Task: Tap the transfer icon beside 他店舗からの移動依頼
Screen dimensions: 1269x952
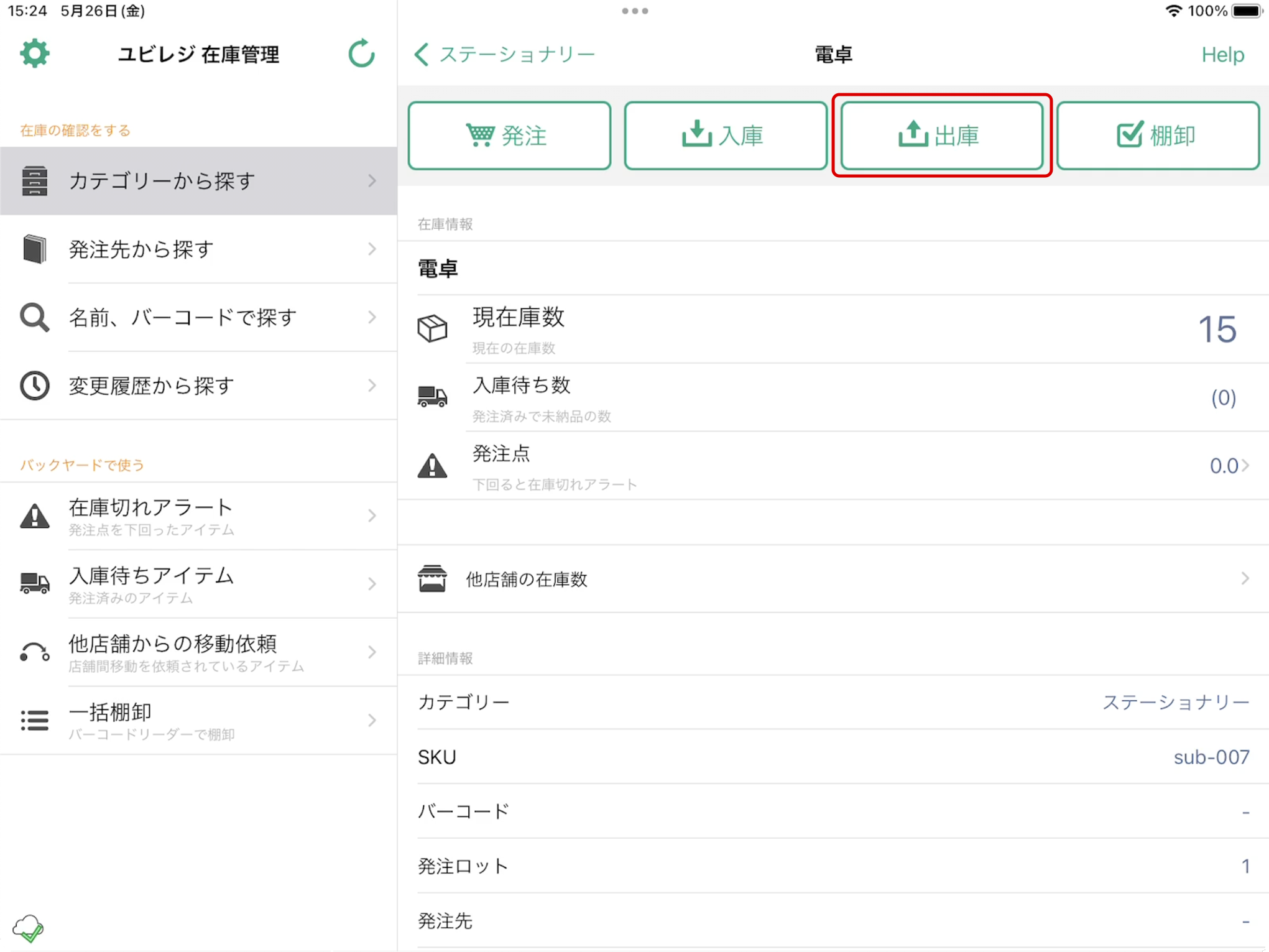Action: click(x=35, y=652)
